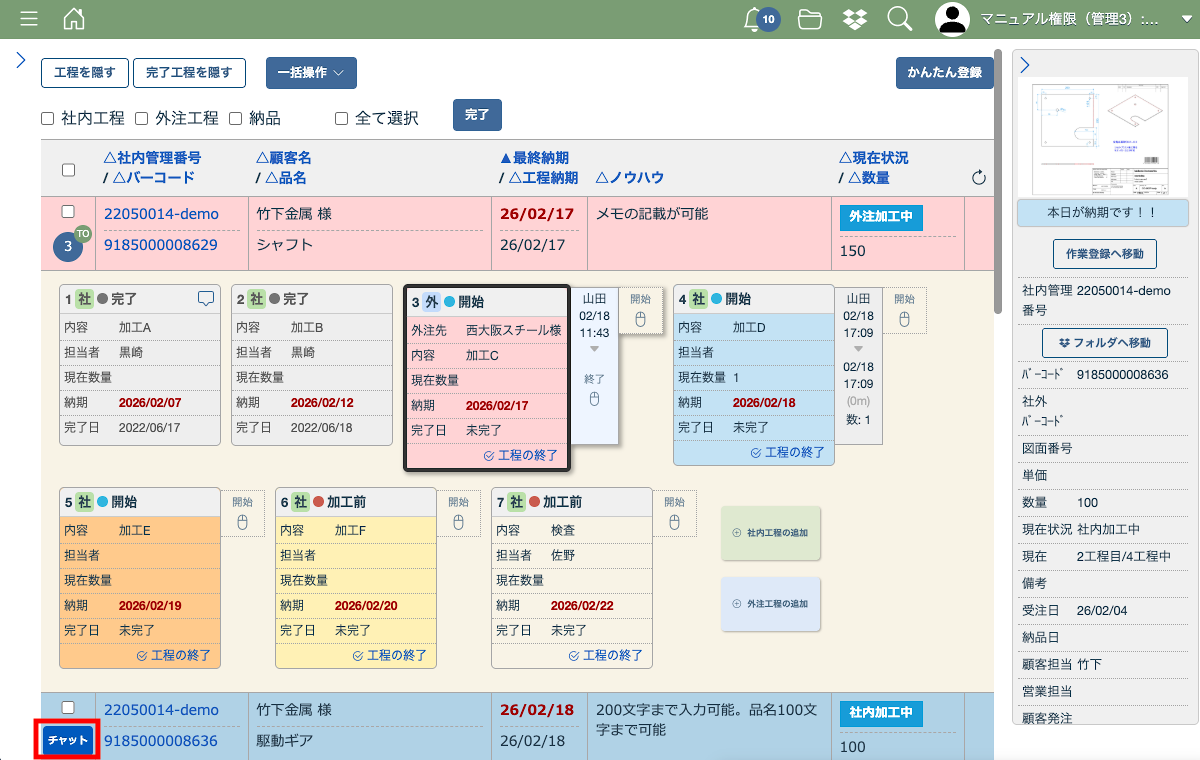Click the green 社内工程の追加 tile
The height and width of the screenshot is (760, 1200).
click(x=770, y=534)
